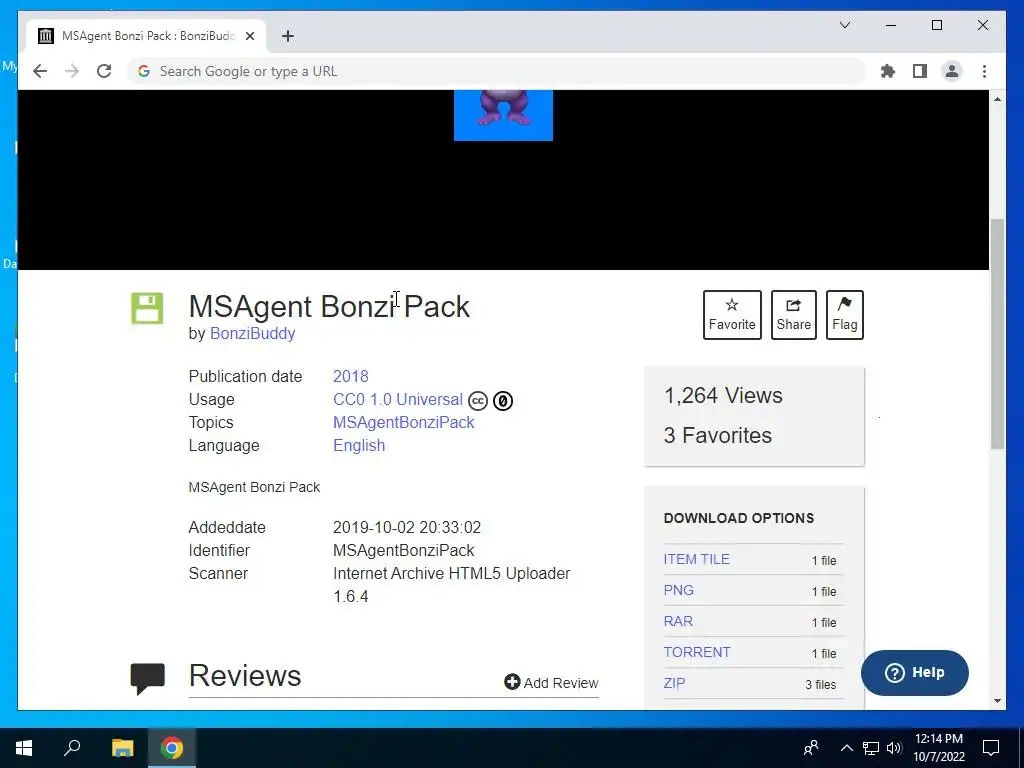The width and height of the screenshot is (1024, 768).
Task: Click the 2018 publication date link
Action: tap(351, 376)
